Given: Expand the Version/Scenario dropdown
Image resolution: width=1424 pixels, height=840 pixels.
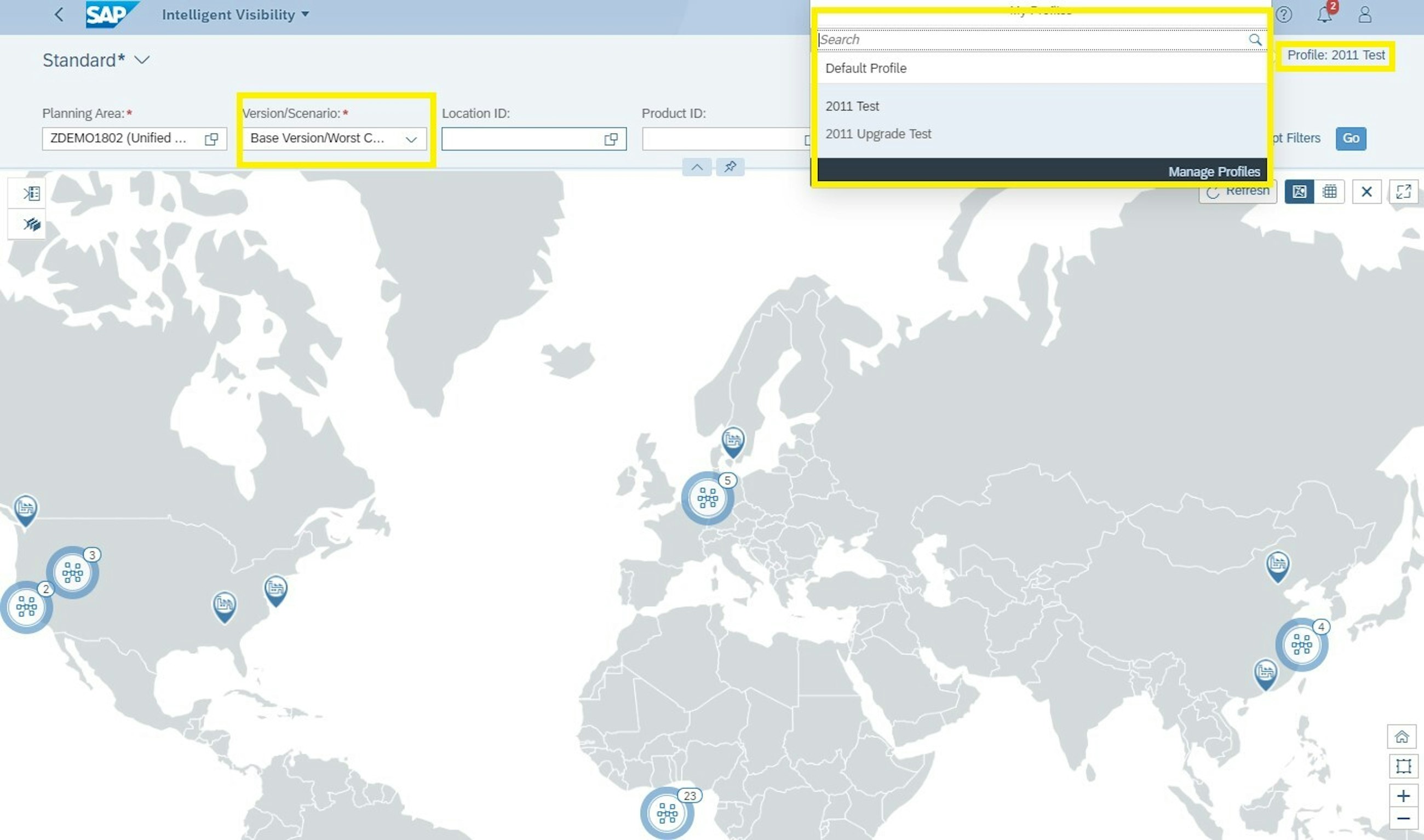Looking at the screenshot, I should point(411,139).
